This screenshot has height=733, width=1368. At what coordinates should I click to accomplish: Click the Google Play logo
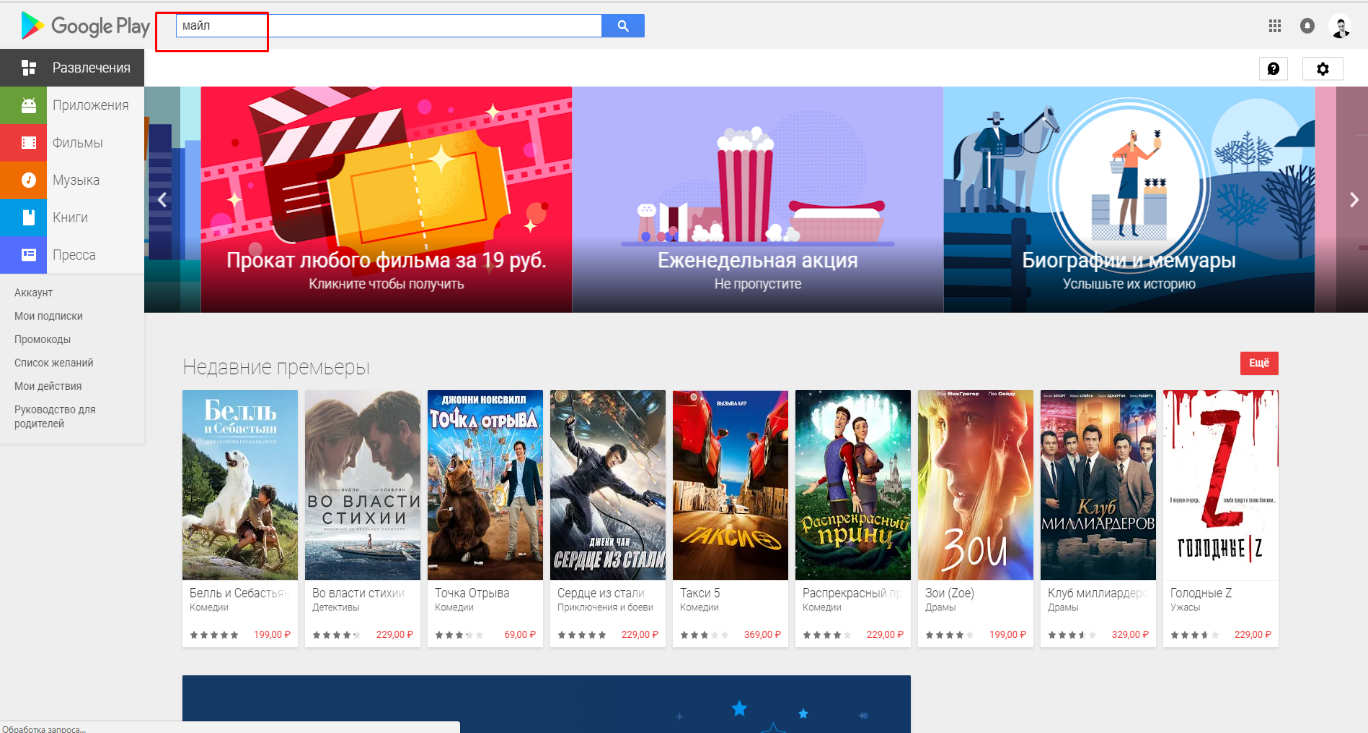tap(85, 26)
